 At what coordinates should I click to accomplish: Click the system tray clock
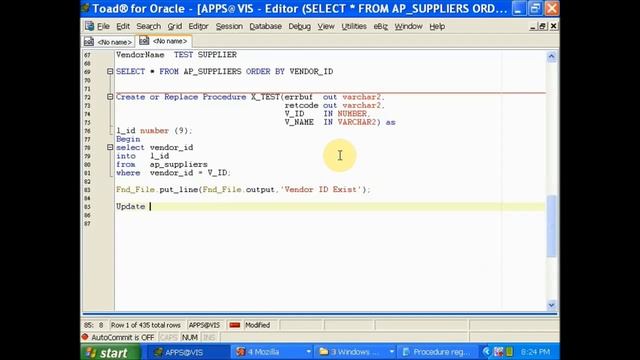(536, 352)
